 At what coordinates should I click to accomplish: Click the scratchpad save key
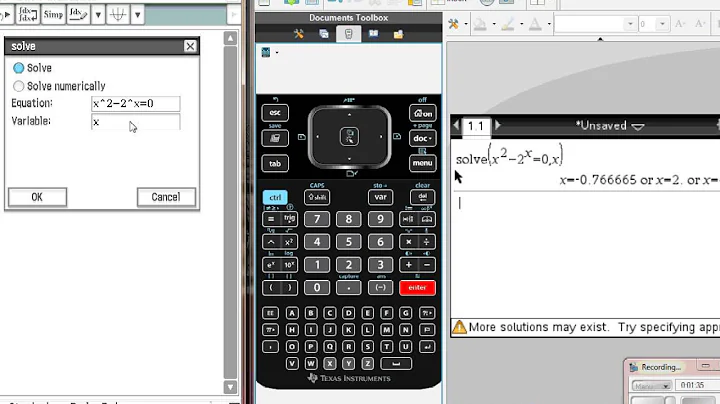point(275,138)
